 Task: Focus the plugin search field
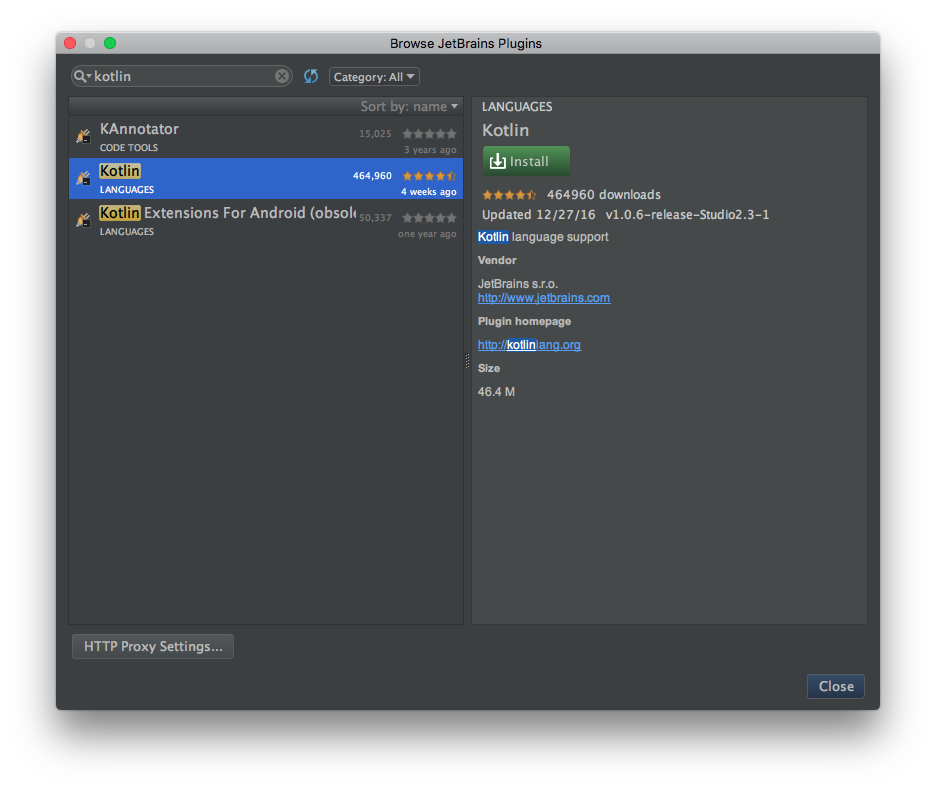pyautogui.click(x=183, y=76)
